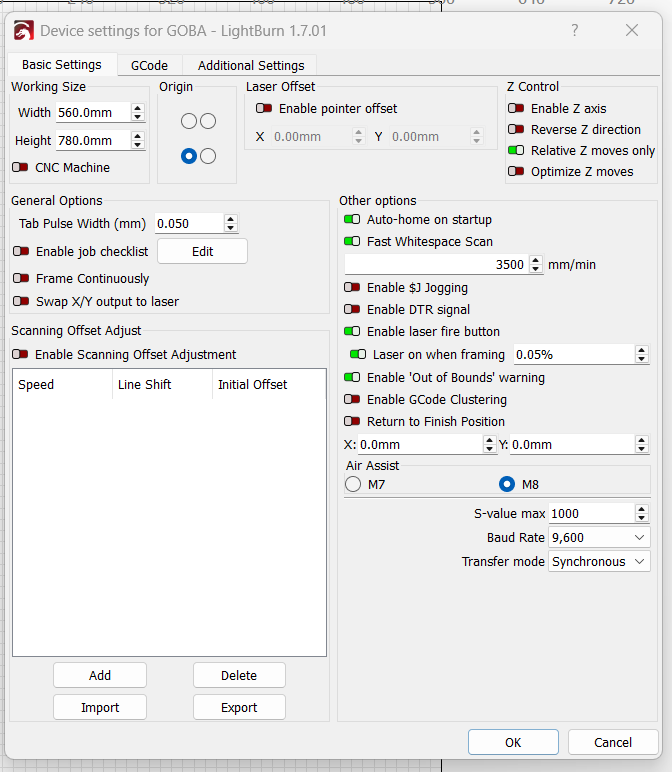Toggle Swap X/Y output to laser
This screenshot has height=772, width=672.
click(x=21, y=301)
